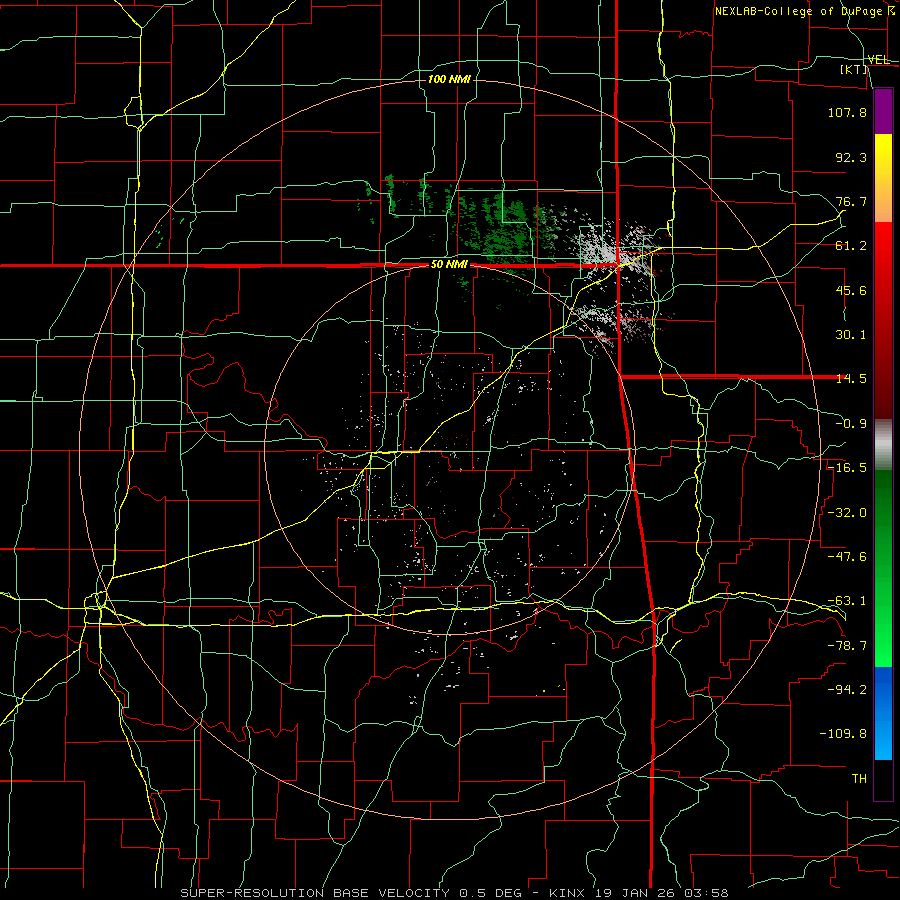Click the VEL legend title
This screenshot has width=900, height=900.
coord(878,60)
